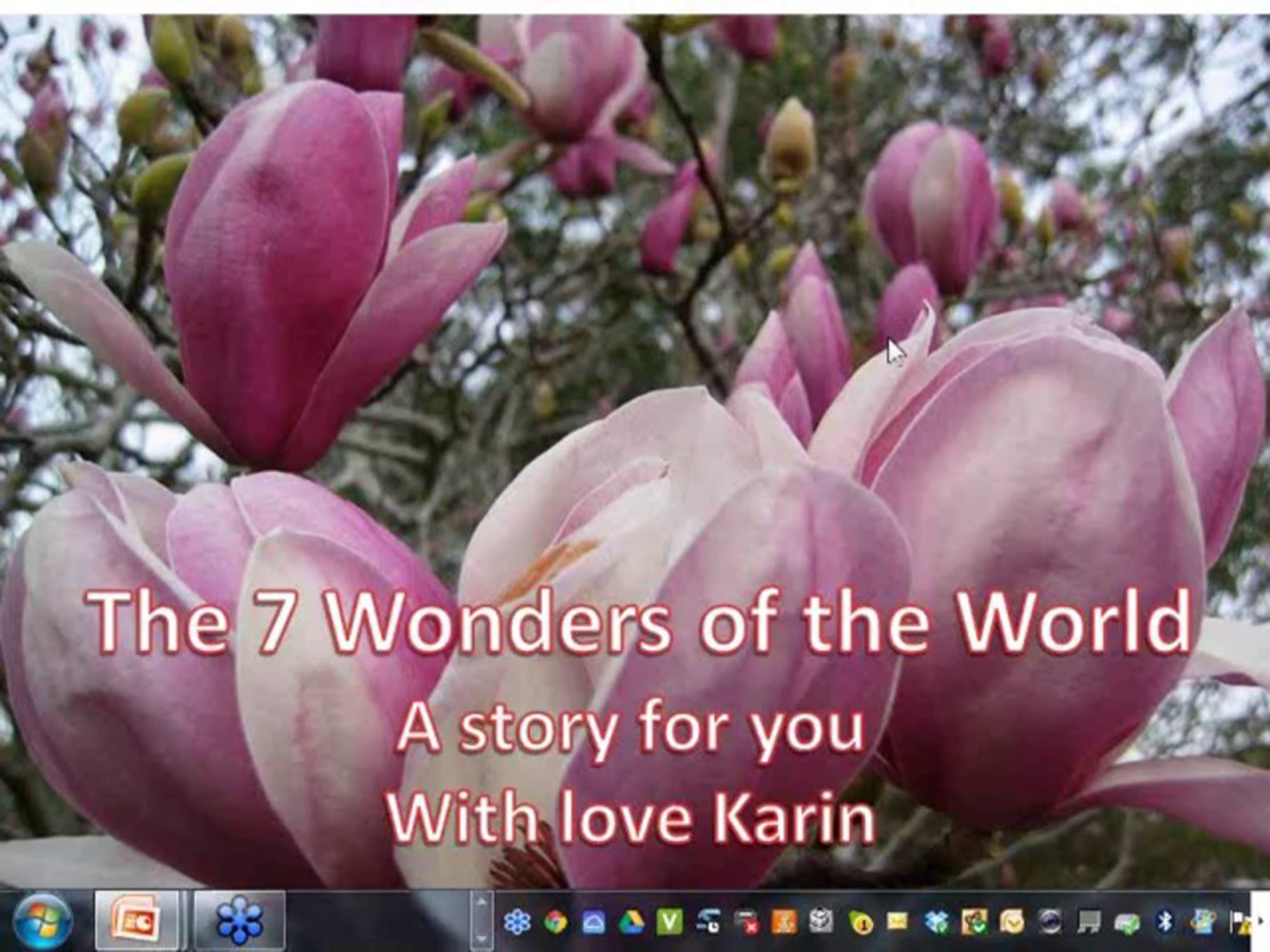The image size is (1270, 952).
Task: Click 'The 7 Wonders of the World' title
Action: coord(639,623)
